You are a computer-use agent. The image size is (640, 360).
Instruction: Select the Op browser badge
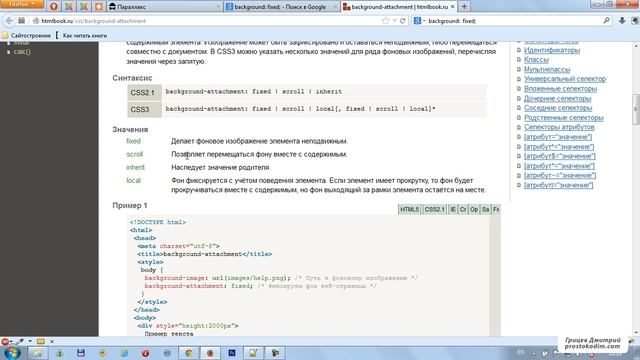[473, 209]
